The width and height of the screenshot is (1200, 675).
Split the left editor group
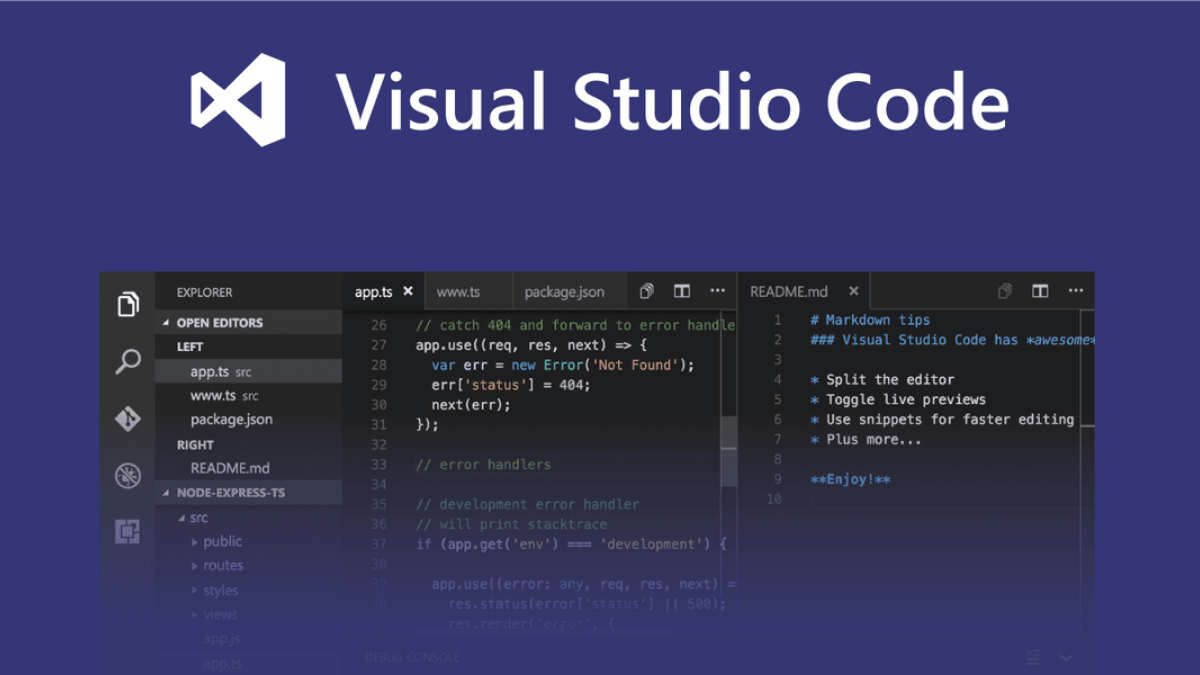pos(681,290)
